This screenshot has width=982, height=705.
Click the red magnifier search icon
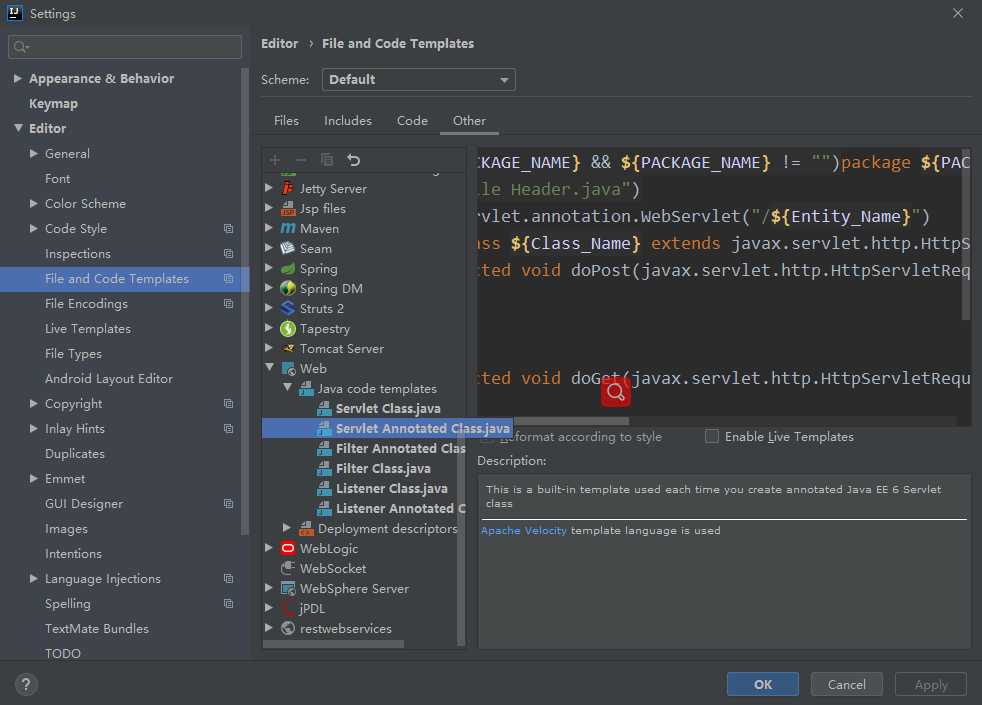[615, 393]
